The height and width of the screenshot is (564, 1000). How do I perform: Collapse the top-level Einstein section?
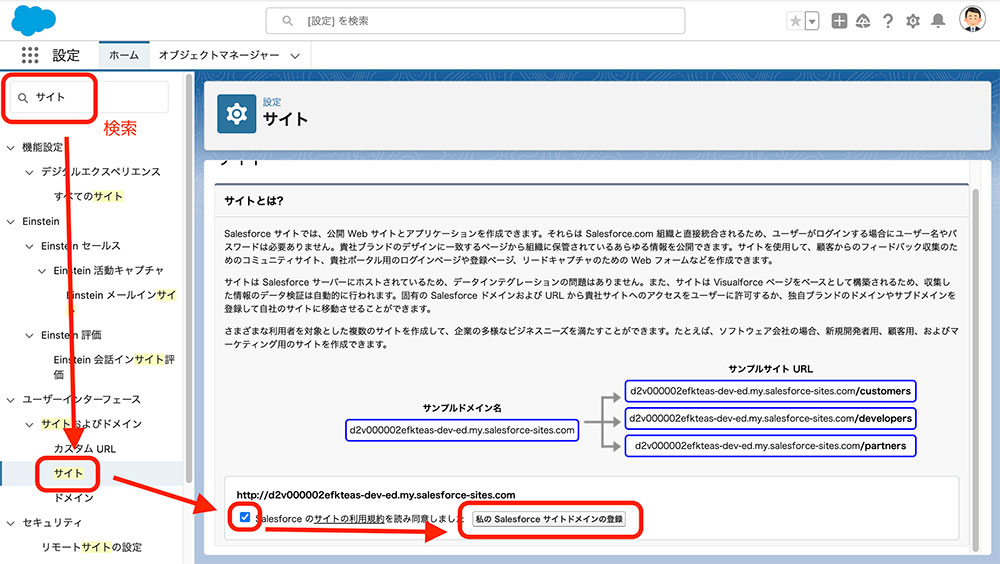[11, 221]
